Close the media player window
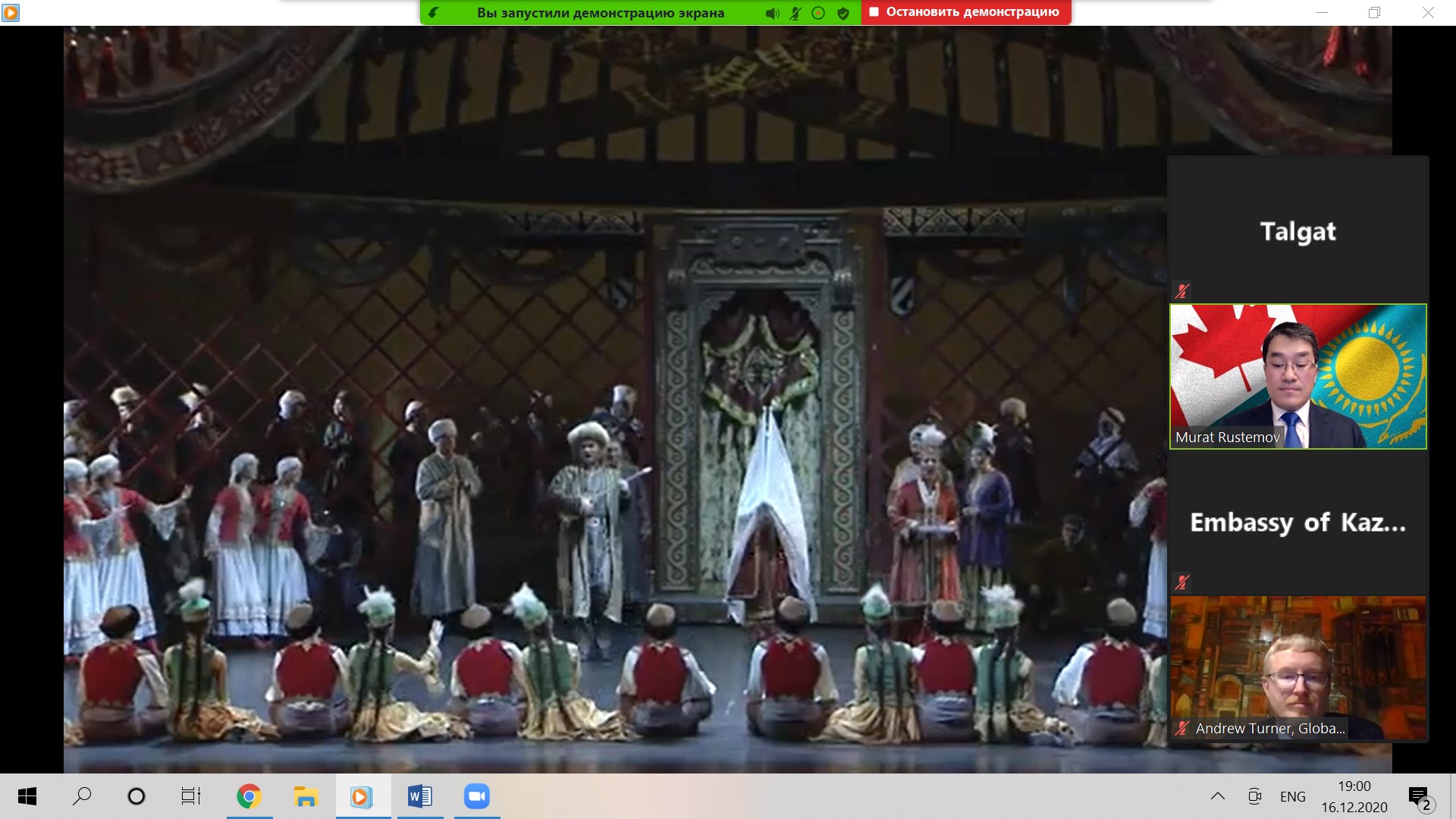The width and height of the screenshot is (1456, 819). (x=1428, y=13)
